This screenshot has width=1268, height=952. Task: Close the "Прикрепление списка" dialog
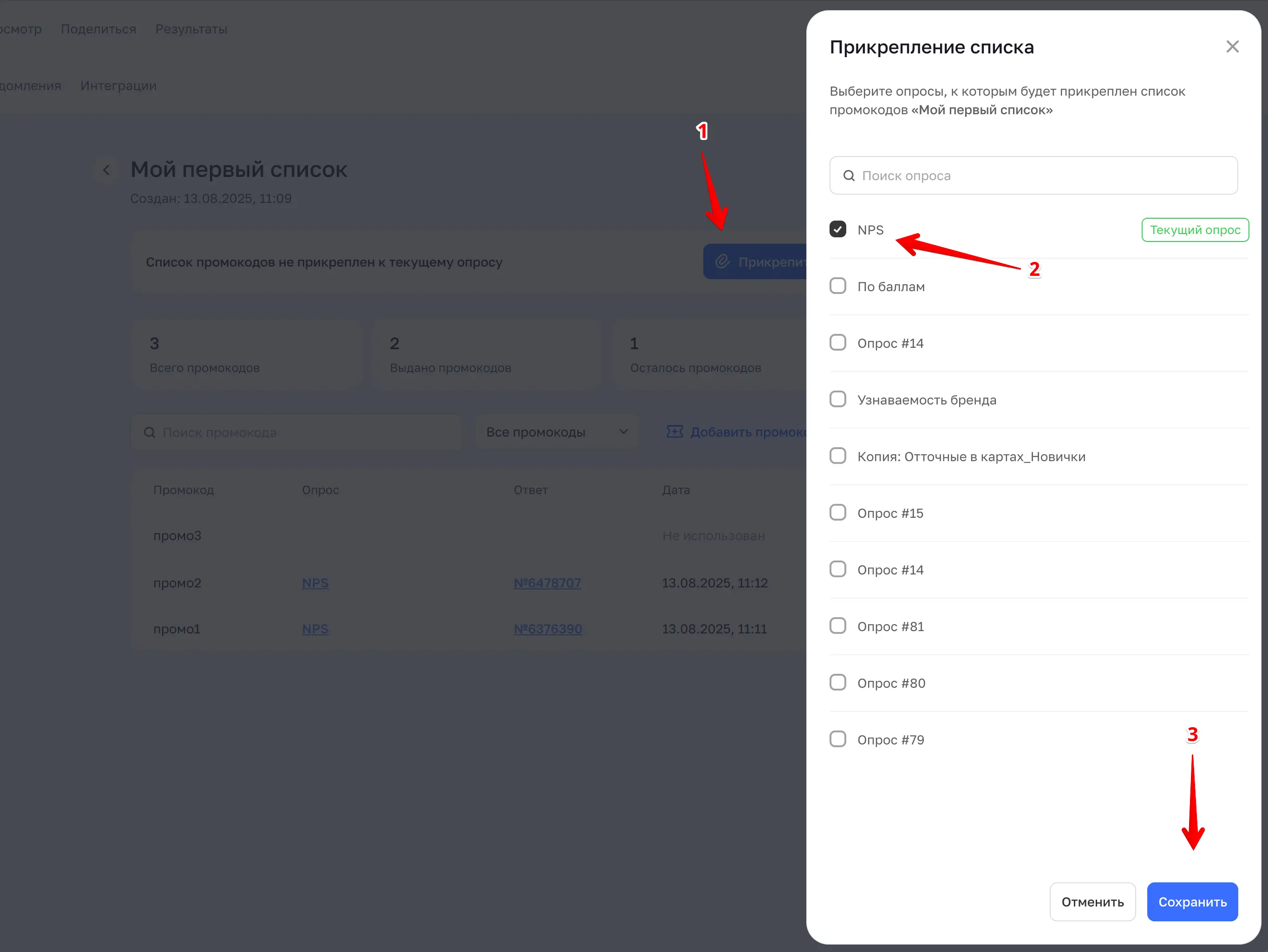1232,46
